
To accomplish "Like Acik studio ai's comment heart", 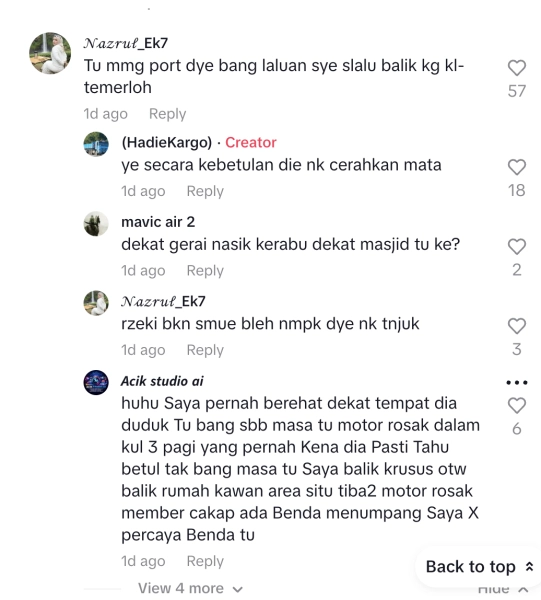I will click(517, 406).
